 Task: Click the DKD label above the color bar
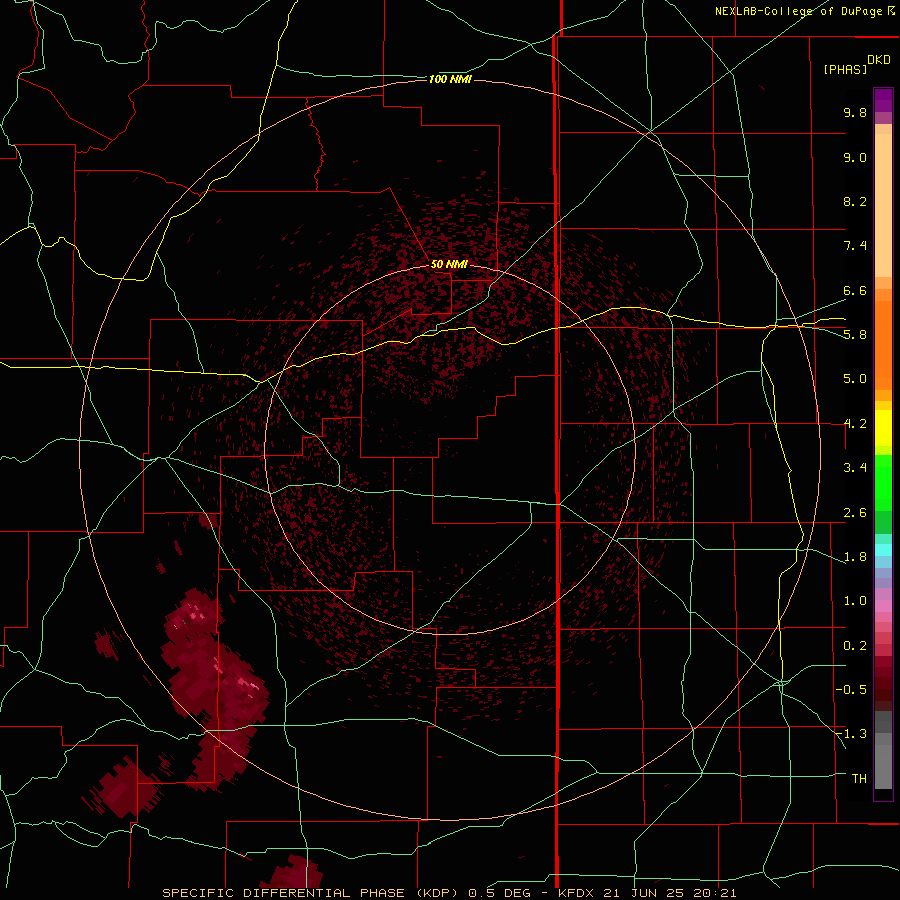tap(879, 60)
